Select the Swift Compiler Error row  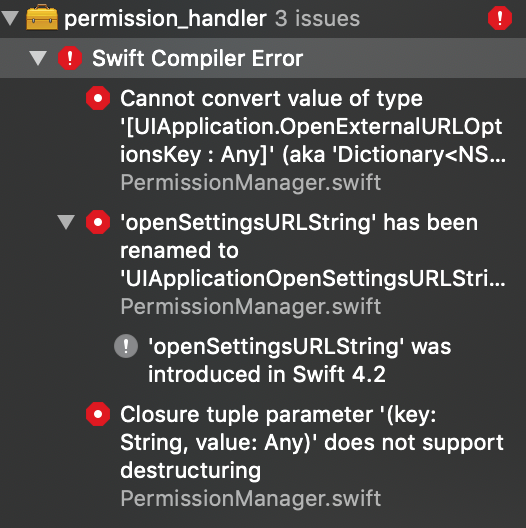(x=263, y=58)
